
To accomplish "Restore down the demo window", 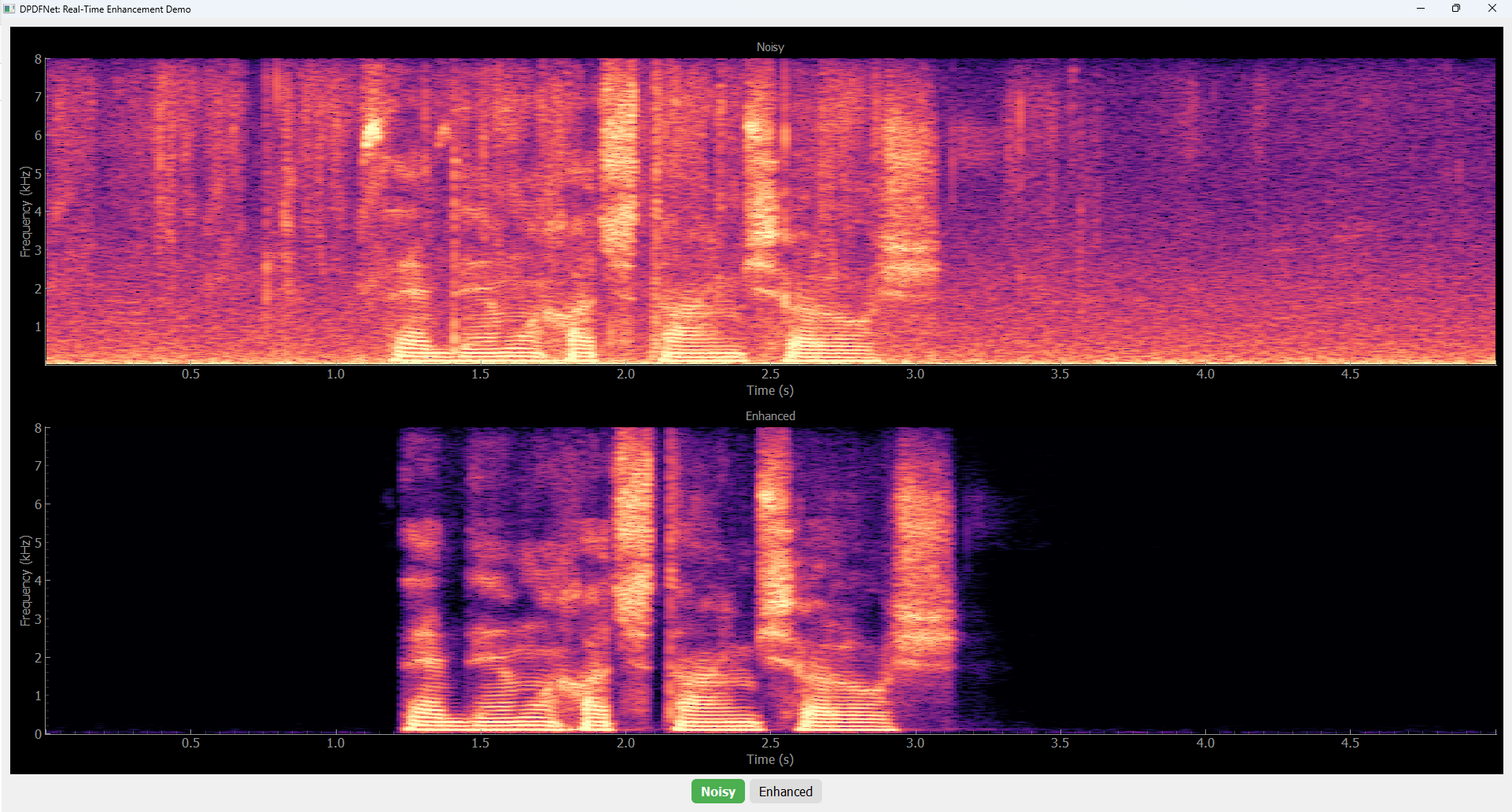I will (1456, 9).
